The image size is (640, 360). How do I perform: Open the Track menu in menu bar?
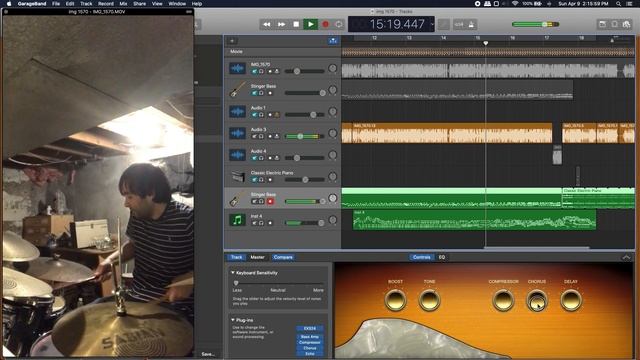86,4
